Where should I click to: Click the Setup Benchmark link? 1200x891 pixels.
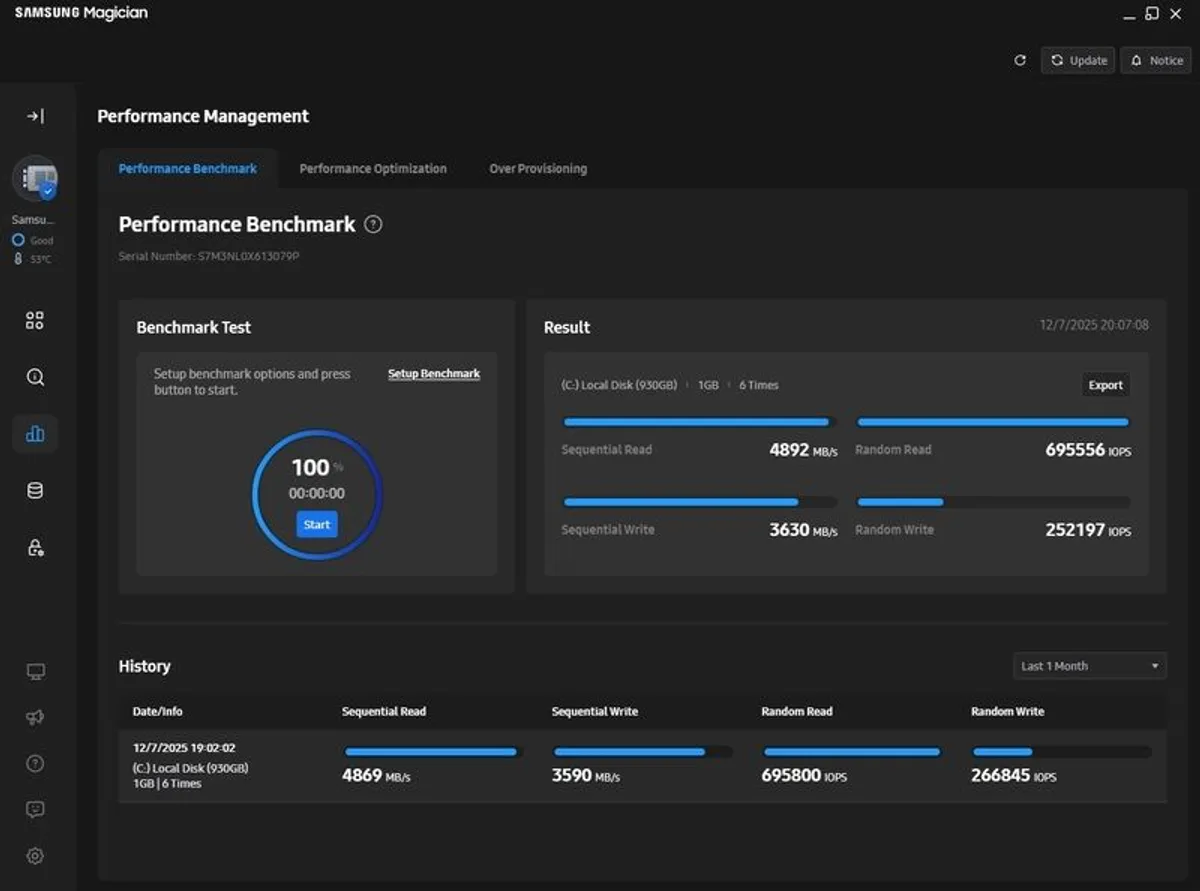[x=434, y=374]
